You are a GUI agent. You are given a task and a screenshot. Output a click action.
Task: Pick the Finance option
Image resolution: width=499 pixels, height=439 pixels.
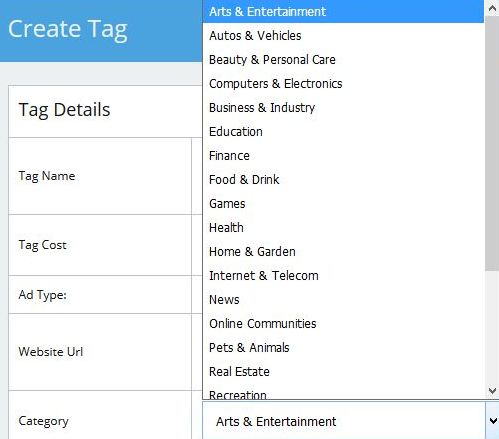tap(343, 156)
